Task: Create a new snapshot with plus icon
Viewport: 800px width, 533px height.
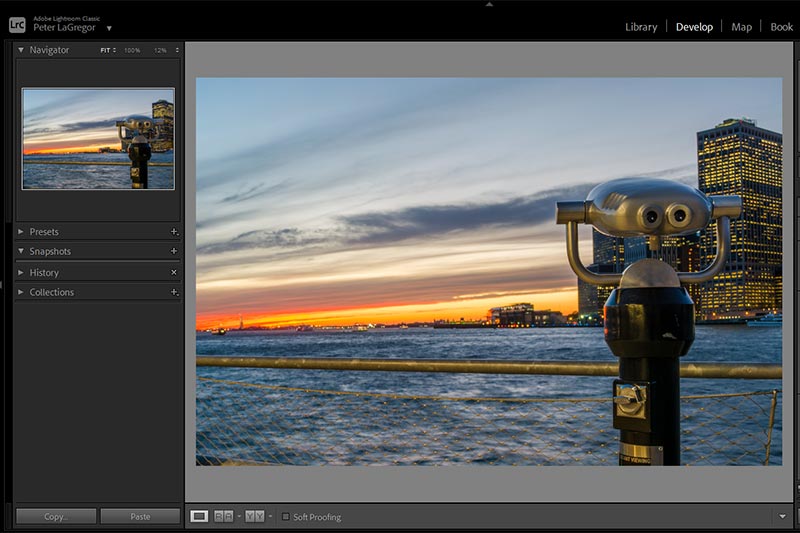Action: tap(174, 251)
